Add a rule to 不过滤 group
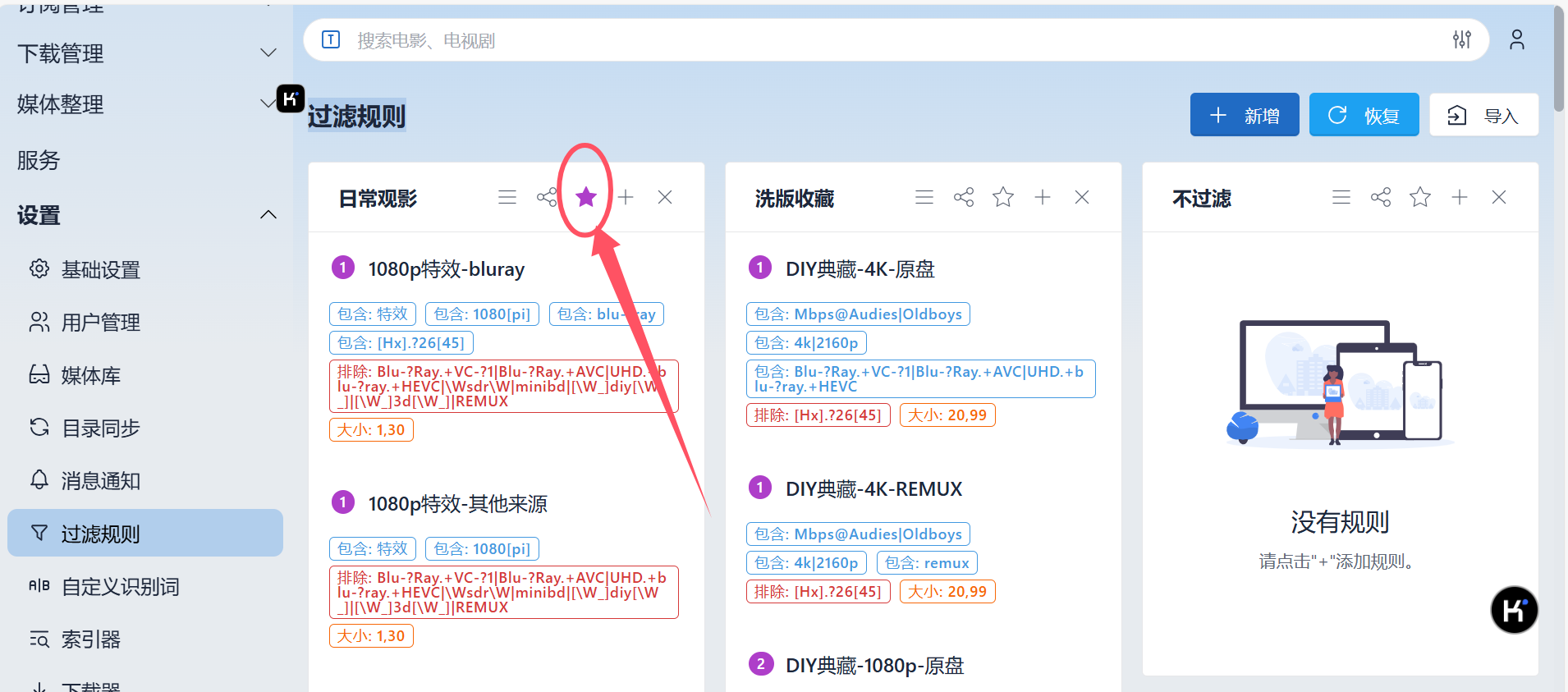The image size is (1568, 692). point(1460,197)
